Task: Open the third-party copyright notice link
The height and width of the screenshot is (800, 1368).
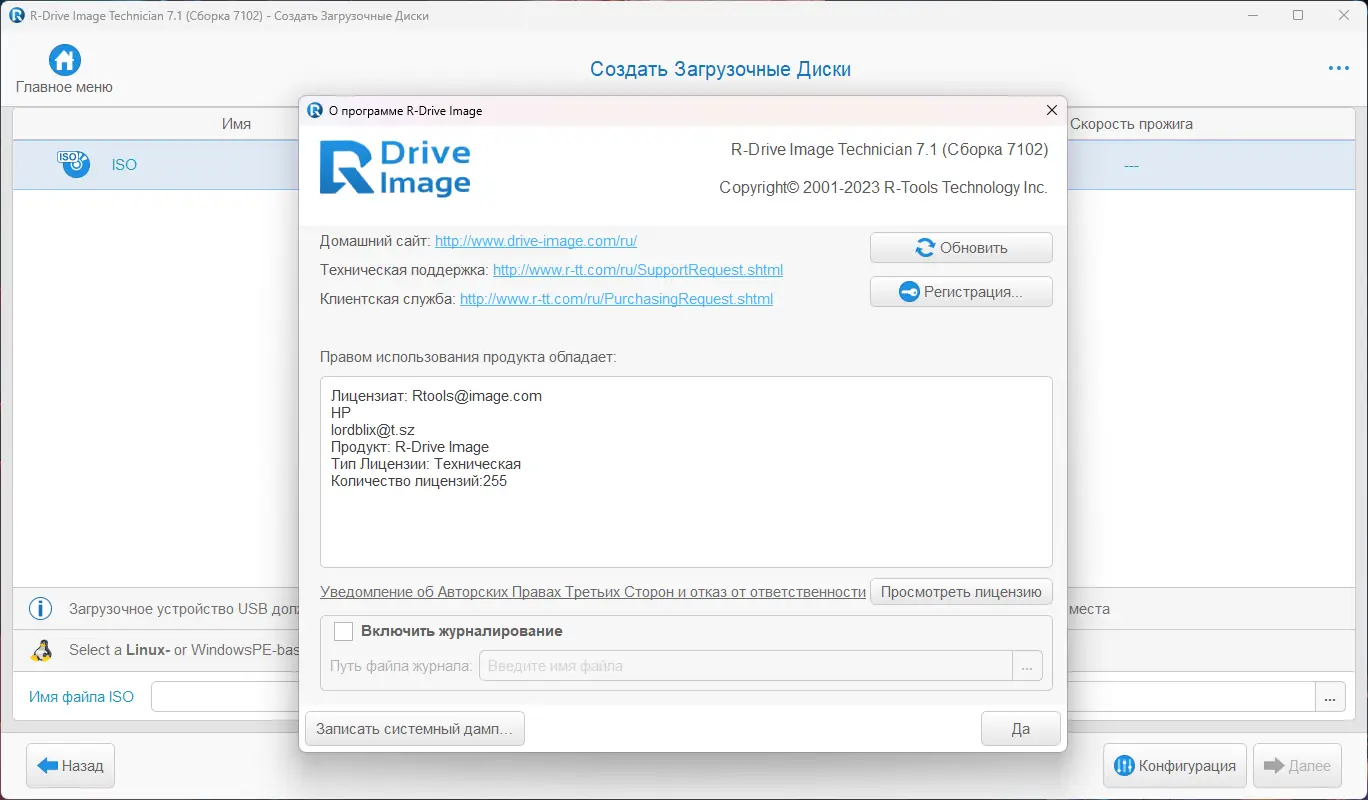Action: click(593, 592)
